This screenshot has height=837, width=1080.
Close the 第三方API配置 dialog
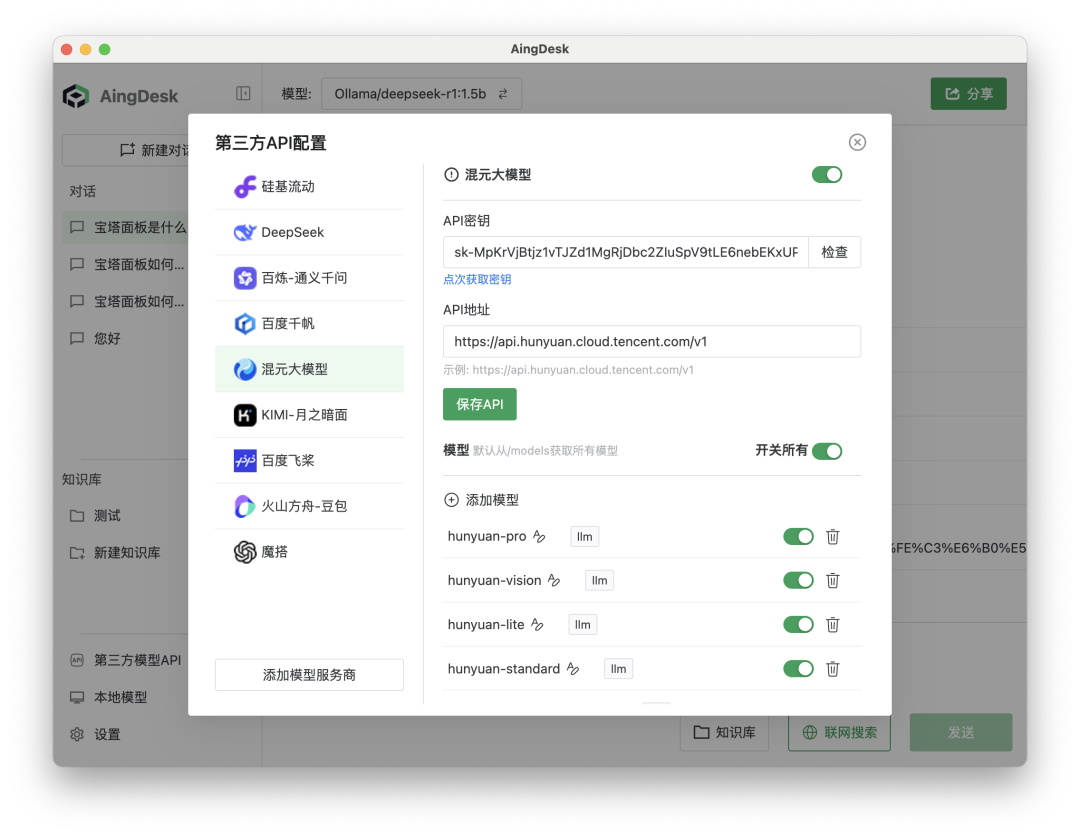coord(857,142)
